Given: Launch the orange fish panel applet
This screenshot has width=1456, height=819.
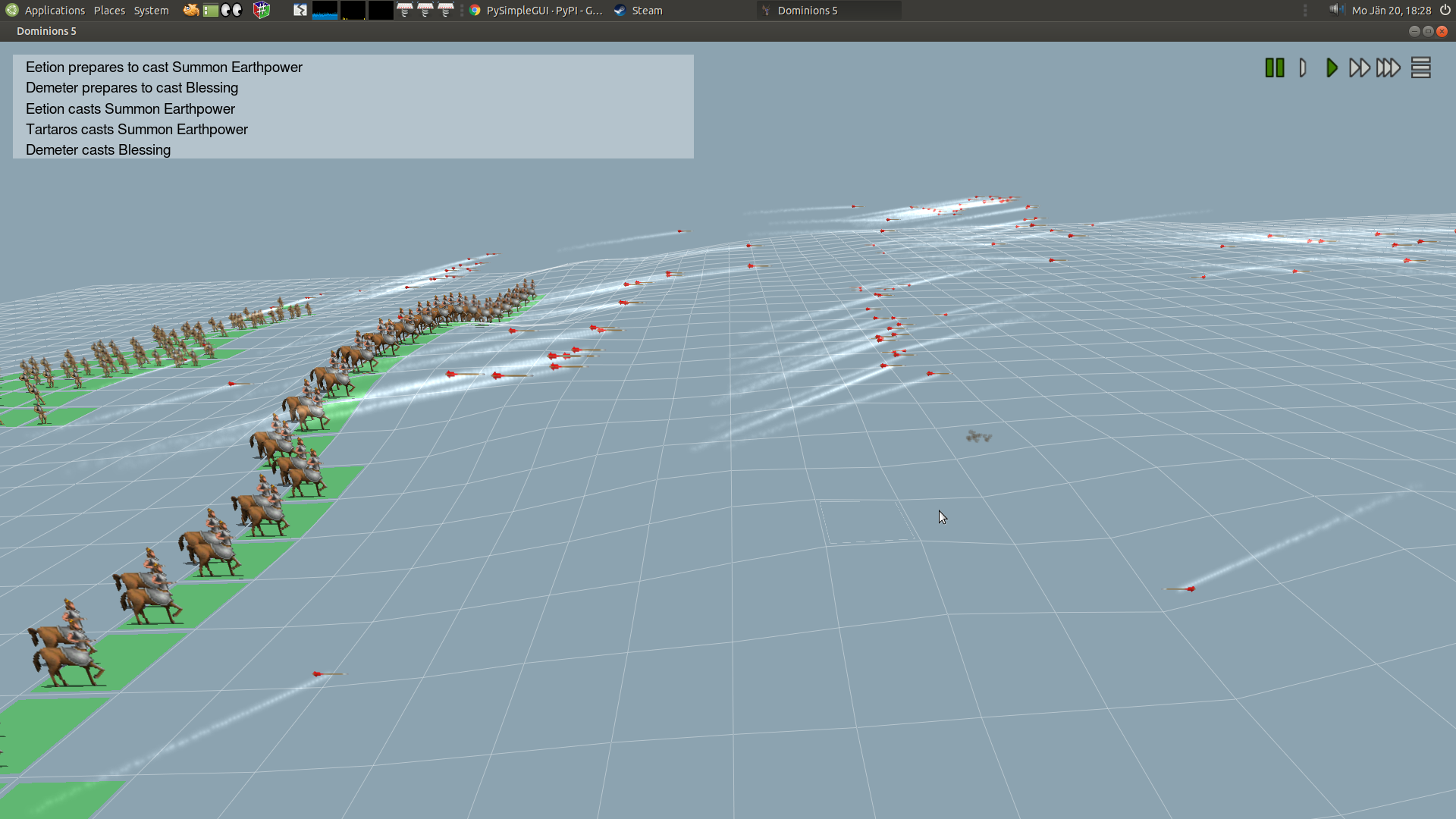Looking at the screenshot, I should (190, 10).
